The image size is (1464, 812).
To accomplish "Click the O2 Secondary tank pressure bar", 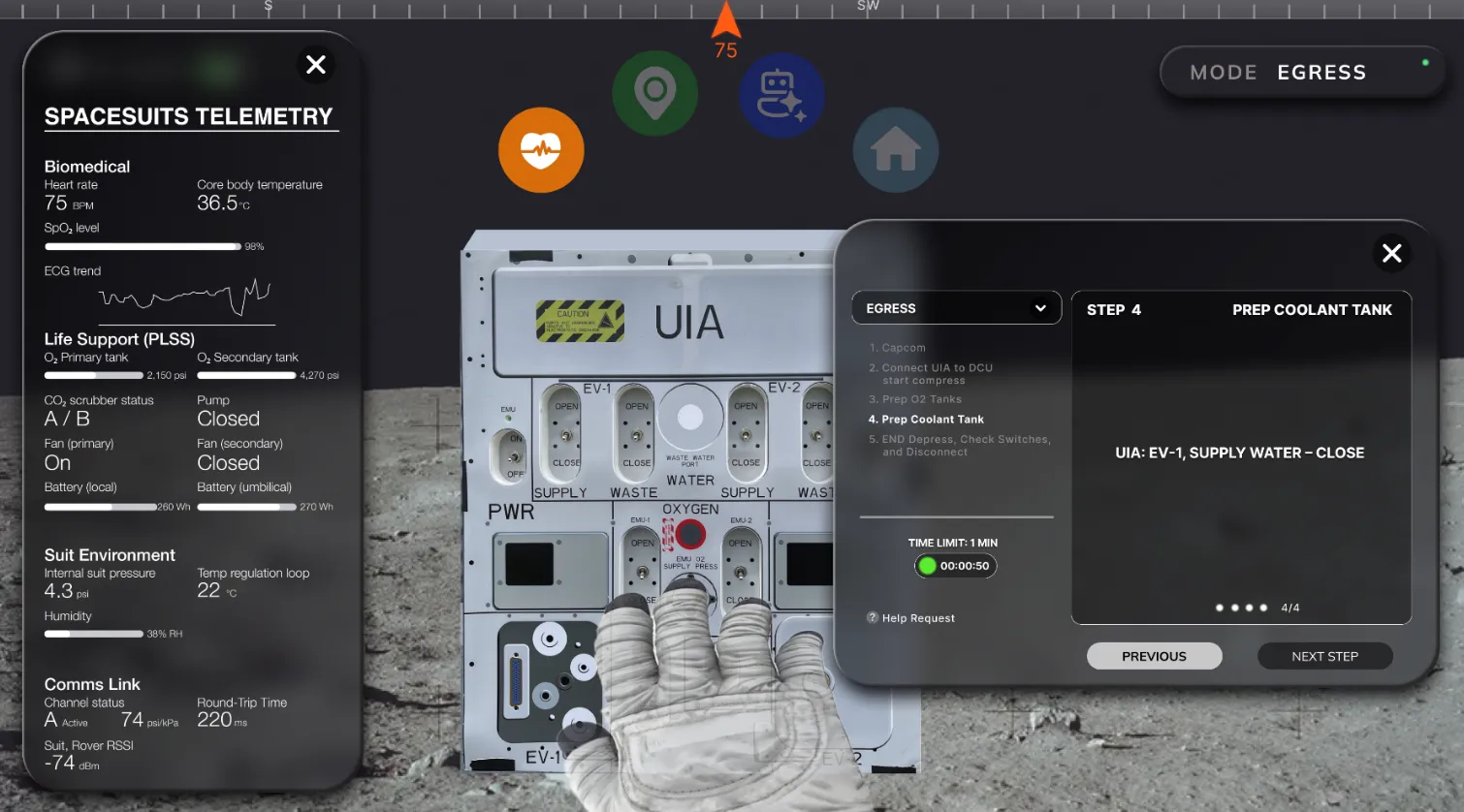I will pos(246,375).
